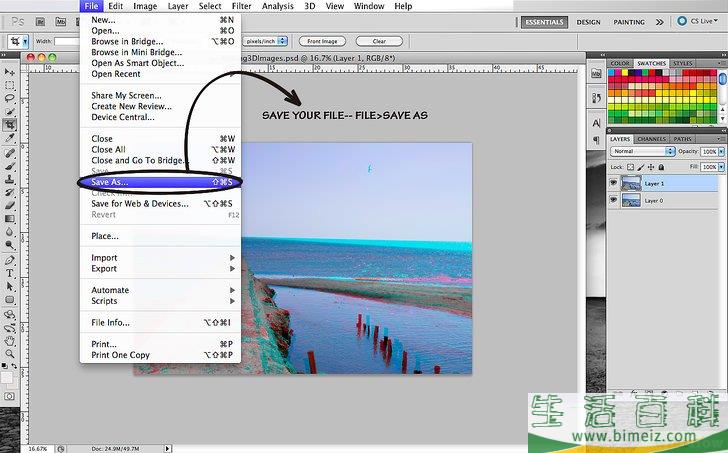Click the Clear button in options bar
The height and width of the screenshot is (453, 728).
pos(379,41)
